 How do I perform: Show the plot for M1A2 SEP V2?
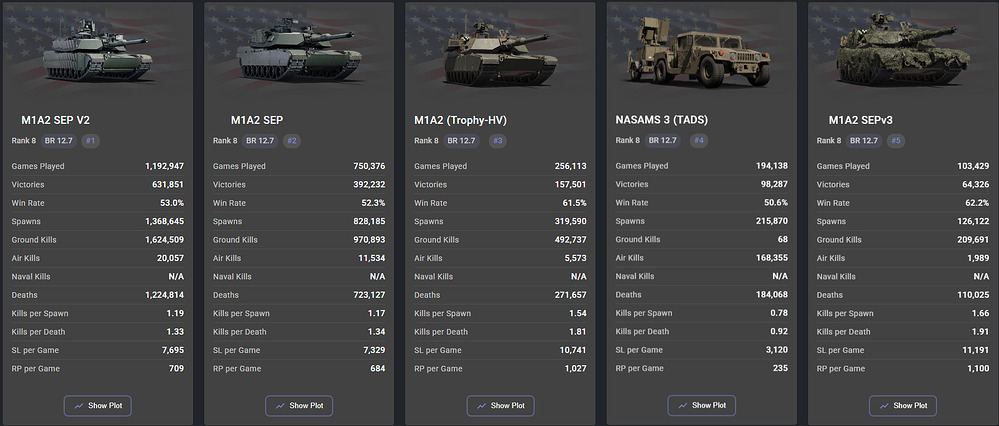tap(97, 406)
